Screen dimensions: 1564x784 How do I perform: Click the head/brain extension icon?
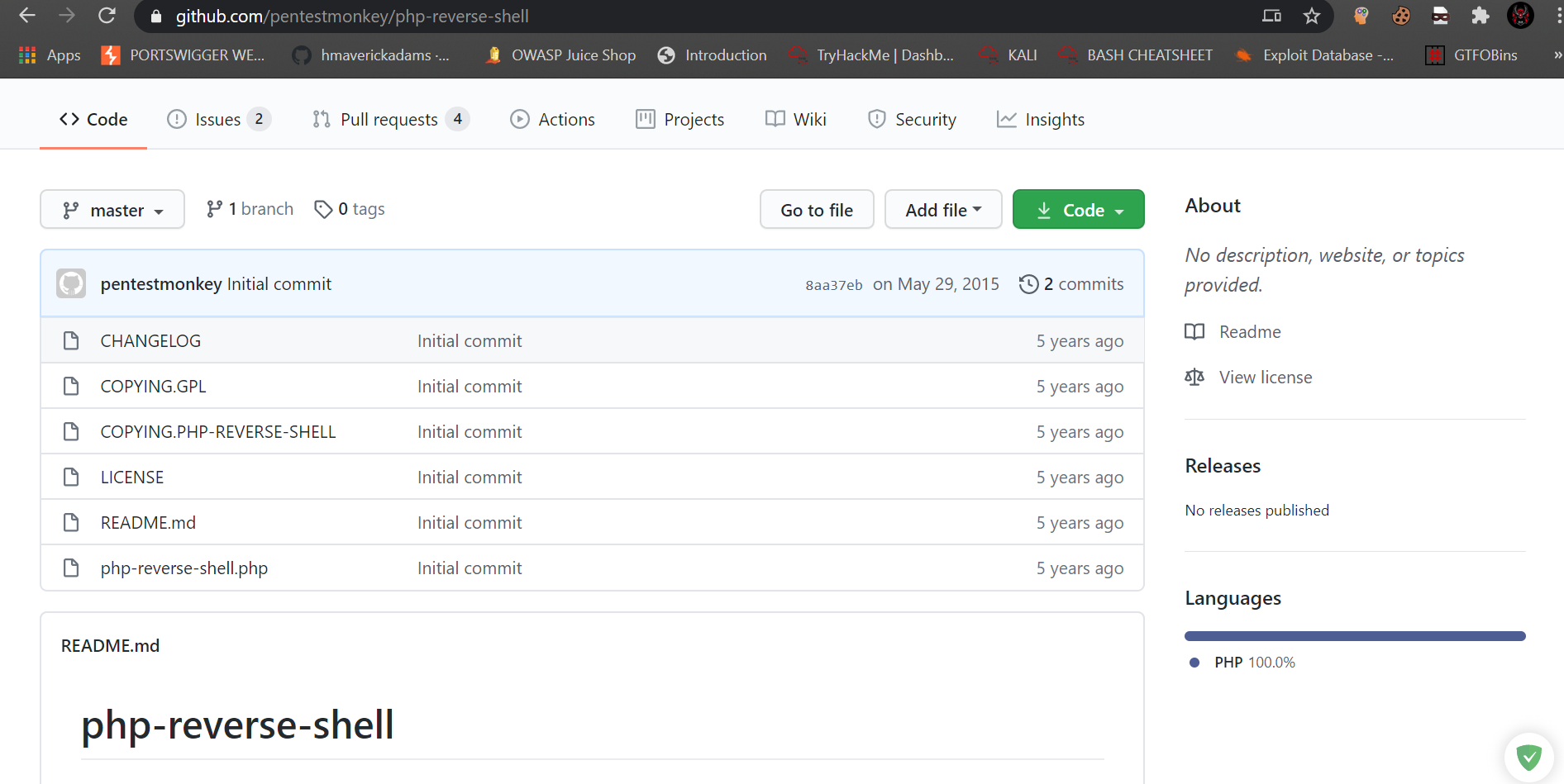pyautogui.click(x=1361, y=16)
